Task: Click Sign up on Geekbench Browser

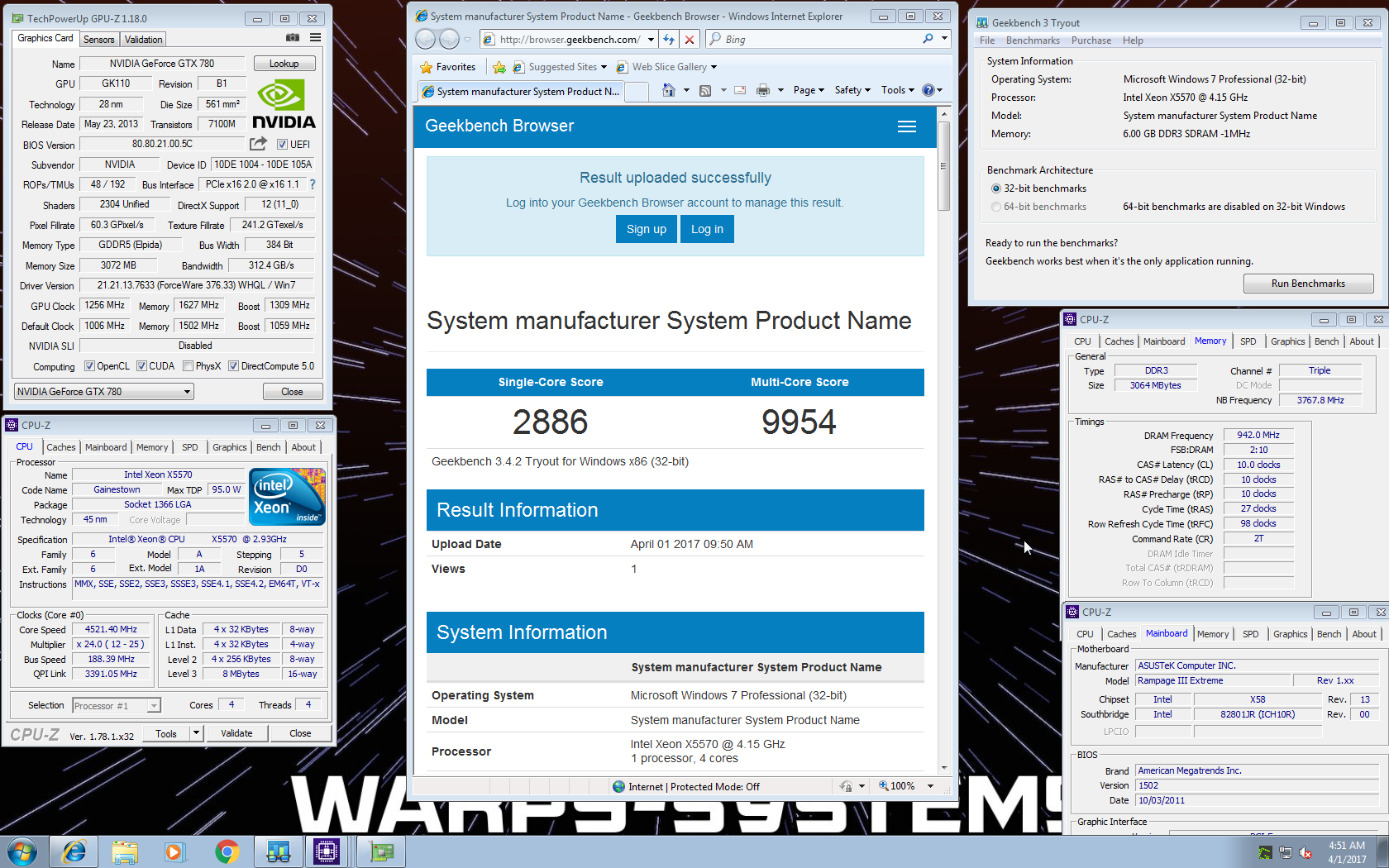Action: click(647, 229)
